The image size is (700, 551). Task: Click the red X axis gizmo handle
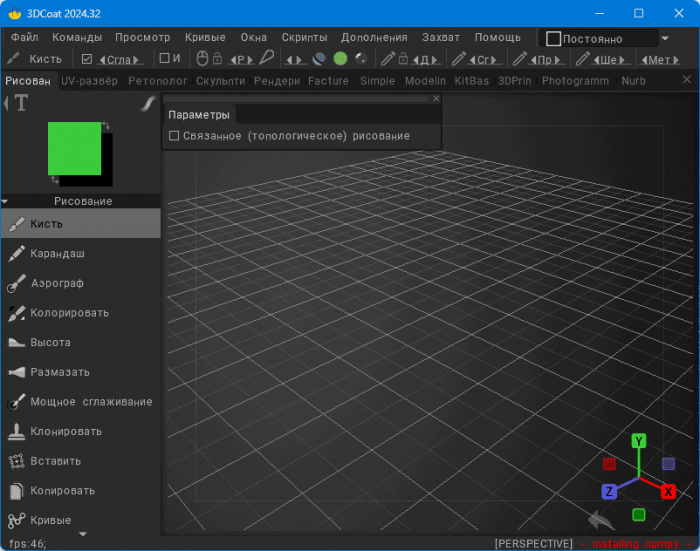click(x=669, y=491)
